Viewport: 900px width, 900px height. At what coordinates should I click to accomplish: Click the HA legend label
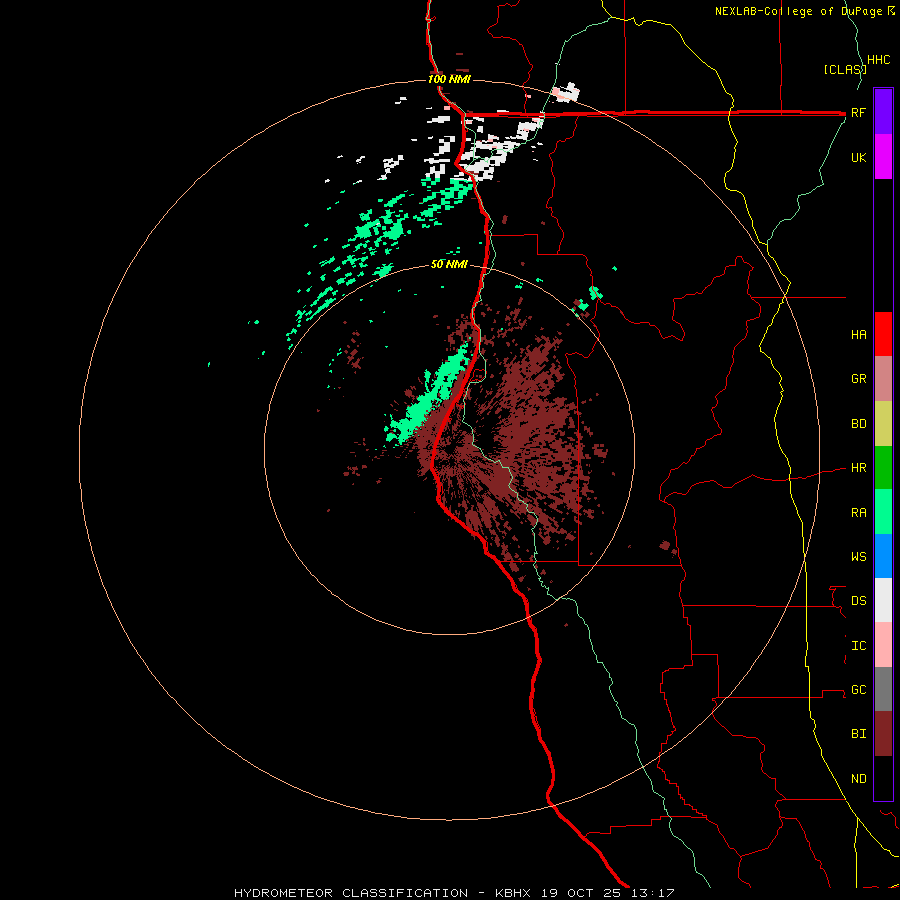(858, 334)
